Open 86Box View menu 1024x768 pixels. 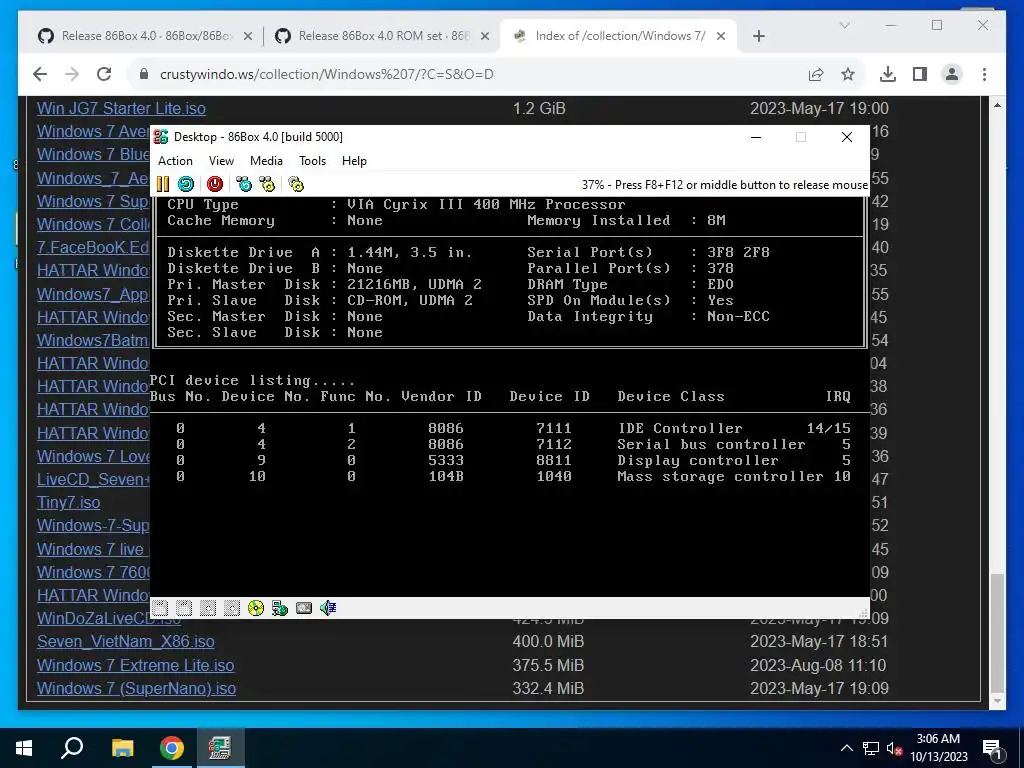point(221,161)
